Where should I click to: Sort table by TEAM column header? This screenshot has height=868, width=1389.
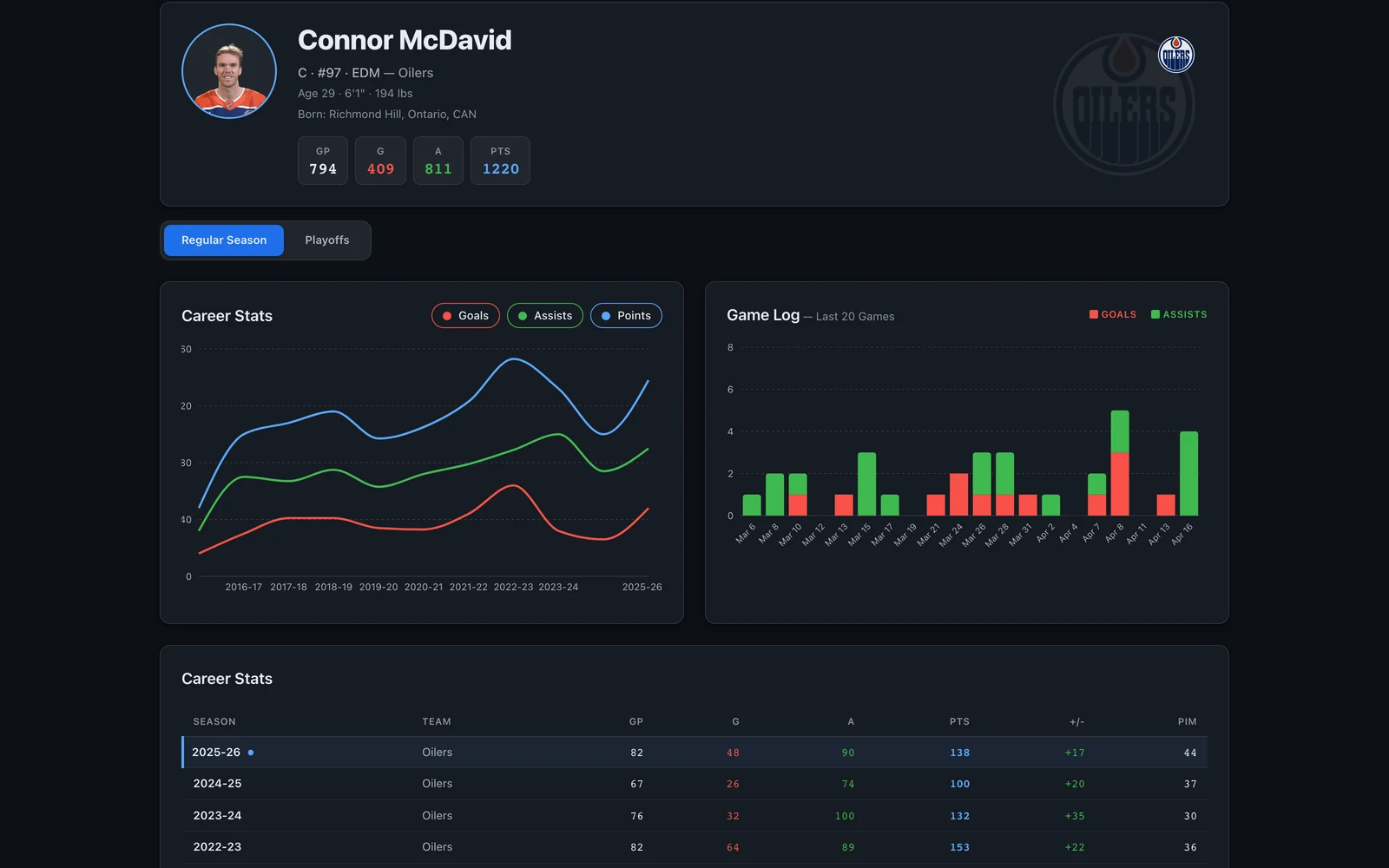click(x=437, y=722)
